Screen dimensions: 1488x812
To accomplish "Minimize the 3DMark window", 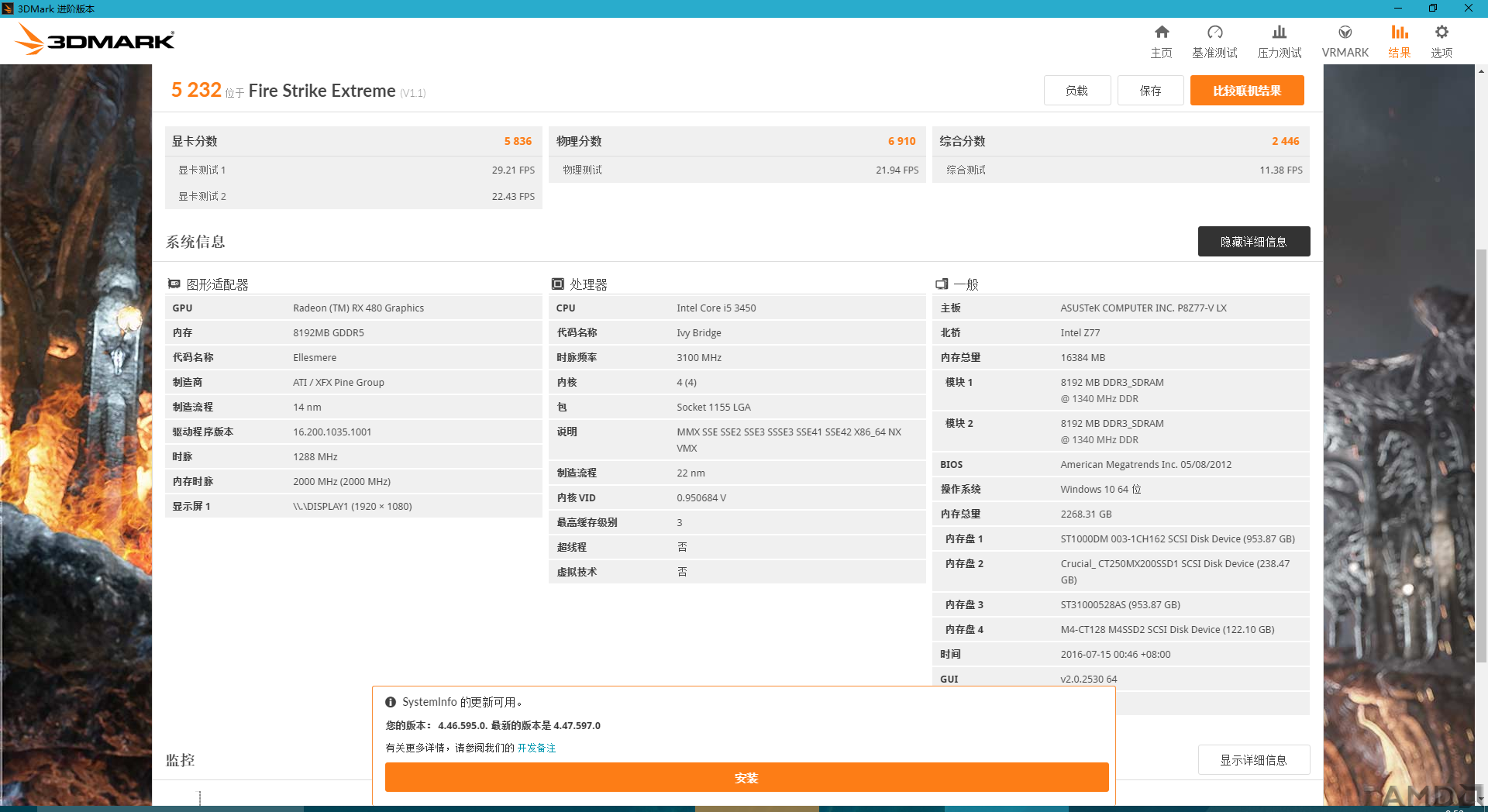I will click(1398, 9).
